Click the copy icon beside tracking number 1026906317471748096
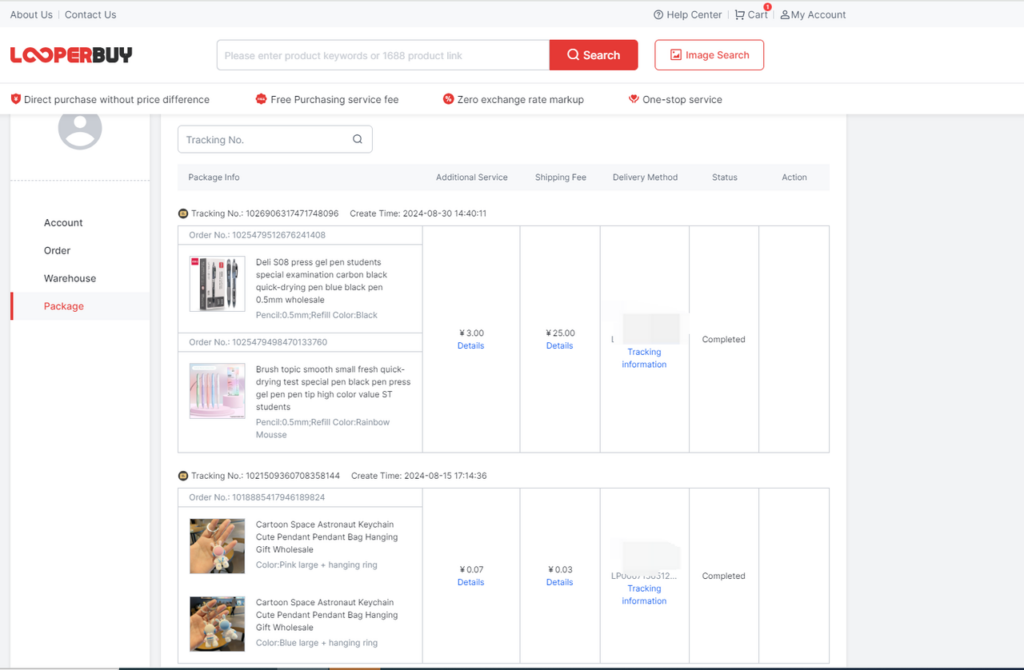Viewport: 1024px width, 670px height. tap(184, 213)
